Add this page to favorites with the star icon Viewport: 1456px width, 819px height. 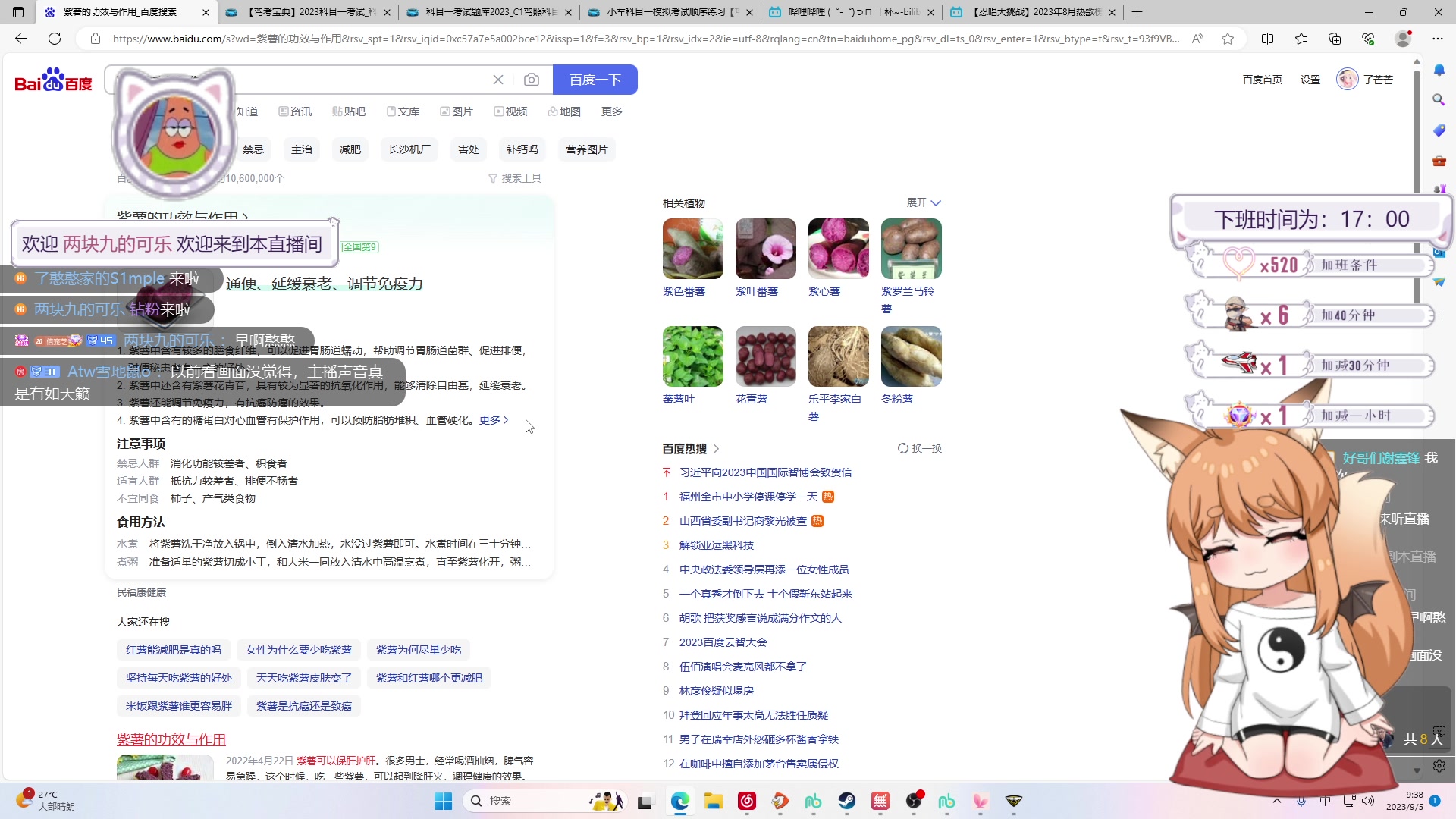[x=1228, y=39]
